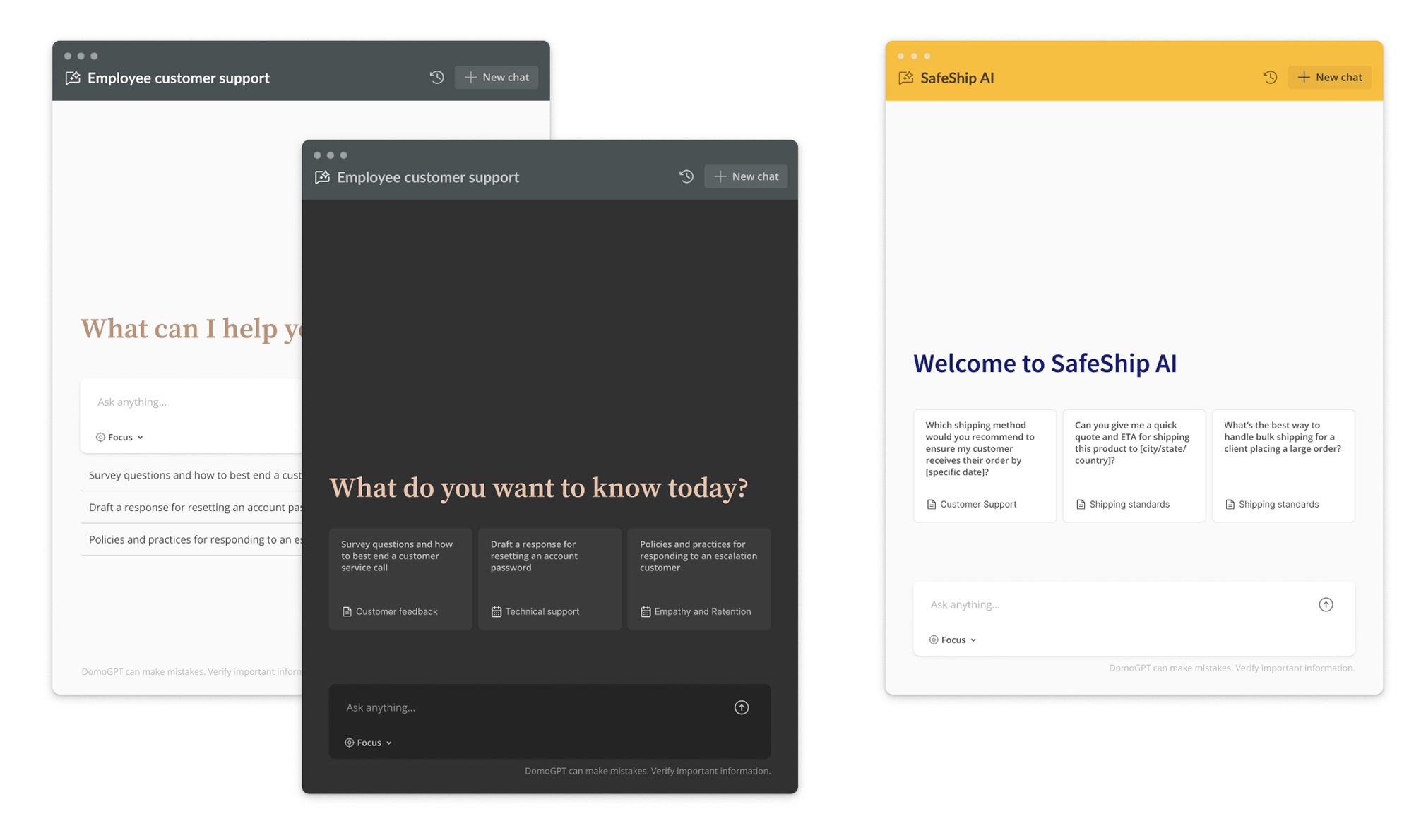Click the target Focus icon in SafeShip AI window

coord(934,640)
